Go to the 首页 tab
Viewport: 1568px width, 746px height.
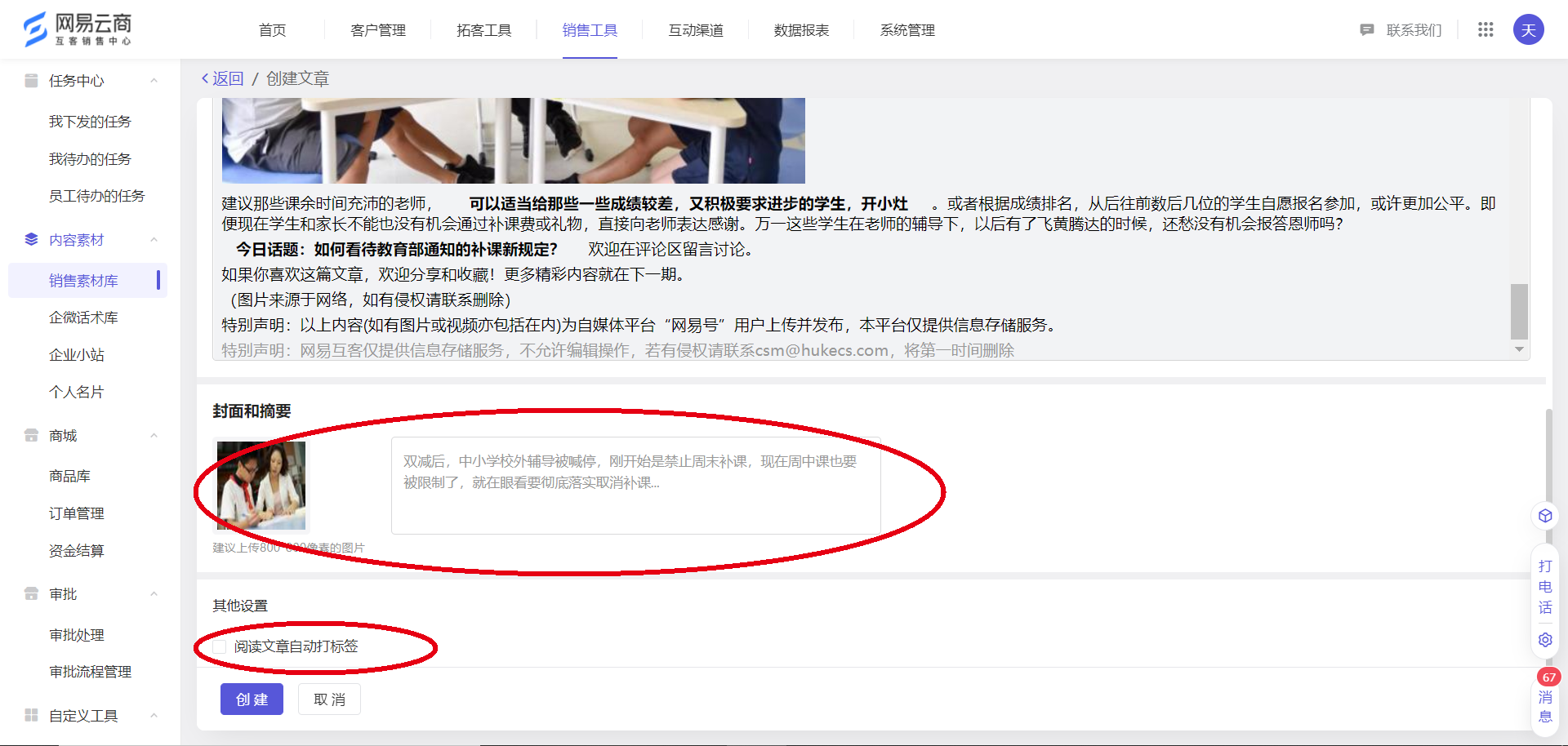pyautogui.click(x=273, y=30)
